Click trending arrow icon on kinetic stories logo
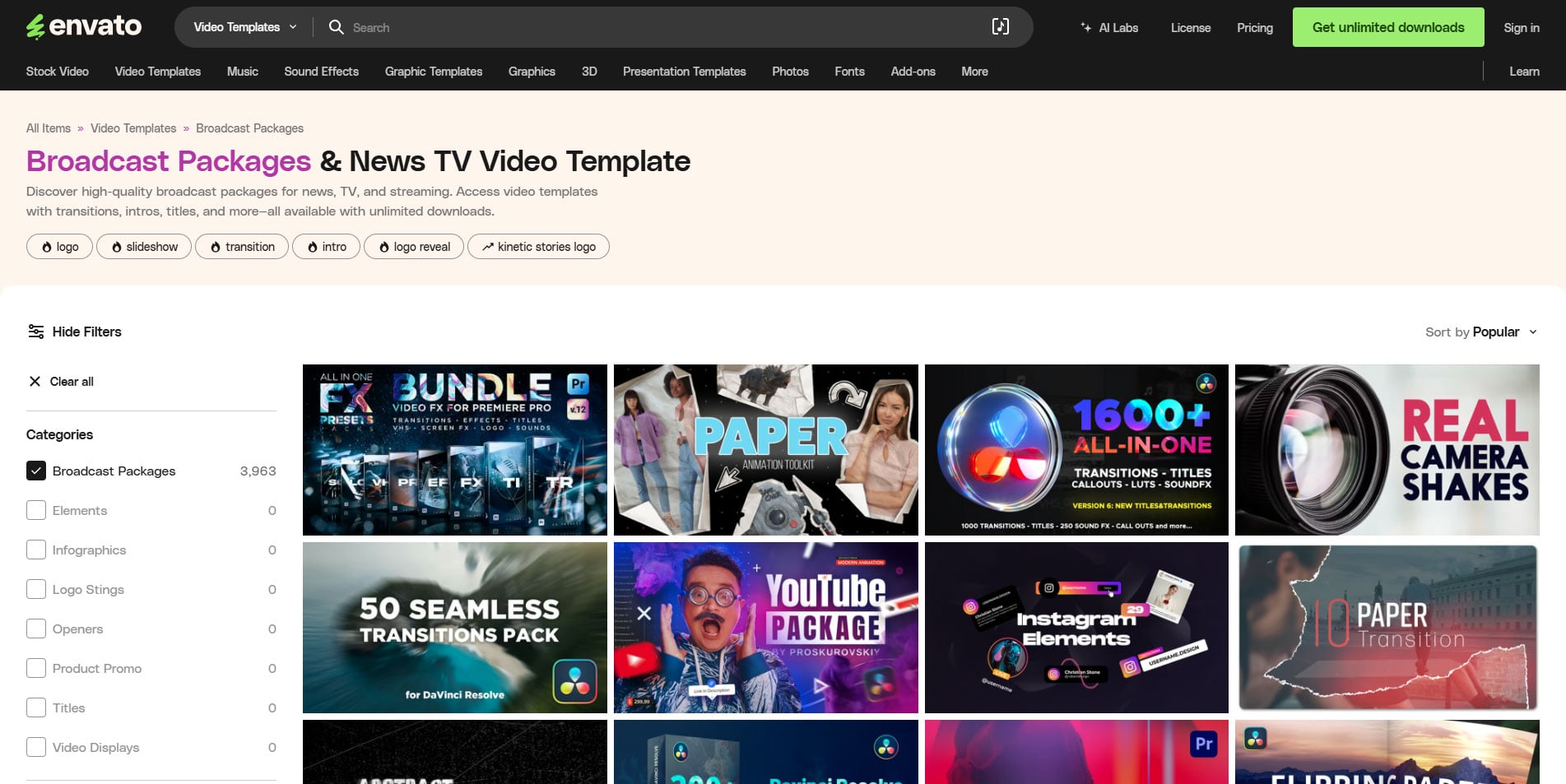 pos(488,247)
